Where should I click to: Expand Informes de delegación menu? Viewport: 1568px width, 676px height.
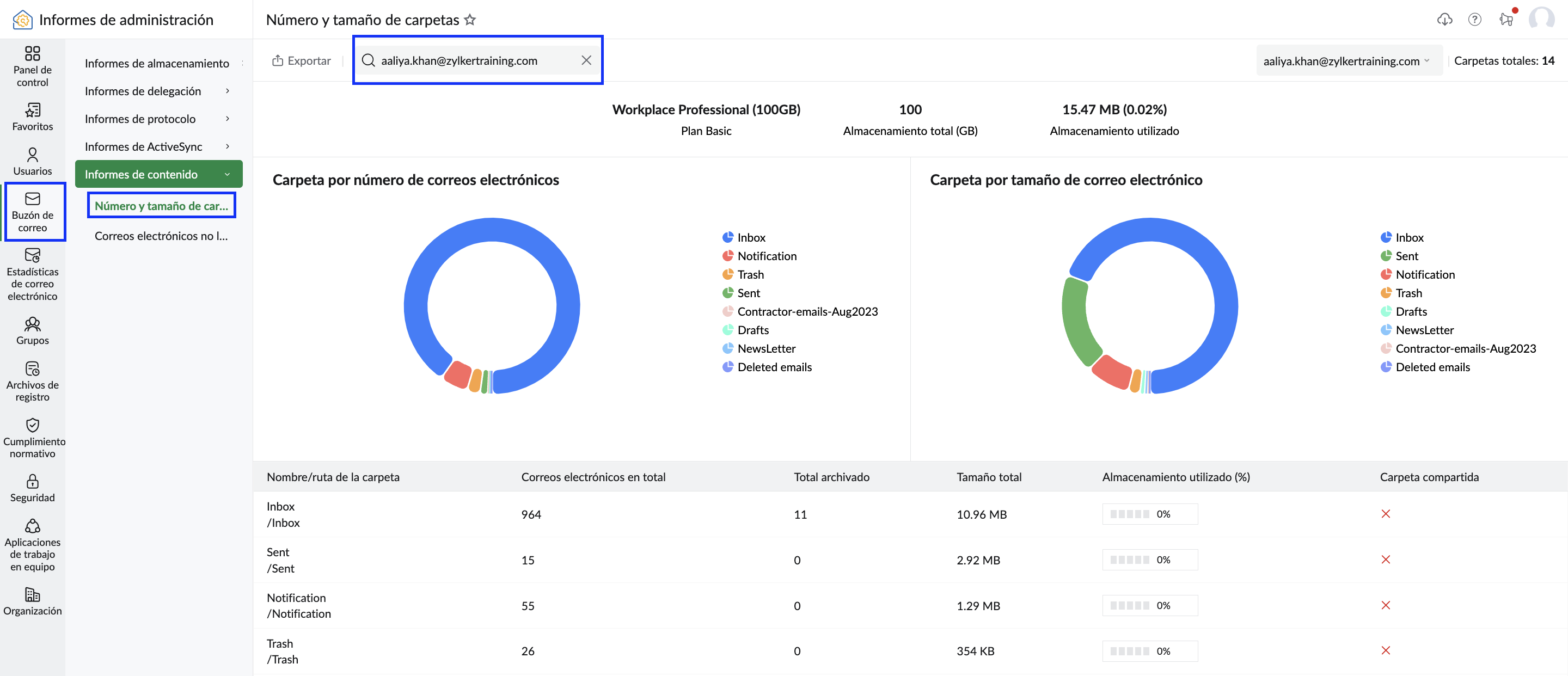pyautogui.click(x=158, y=91)
